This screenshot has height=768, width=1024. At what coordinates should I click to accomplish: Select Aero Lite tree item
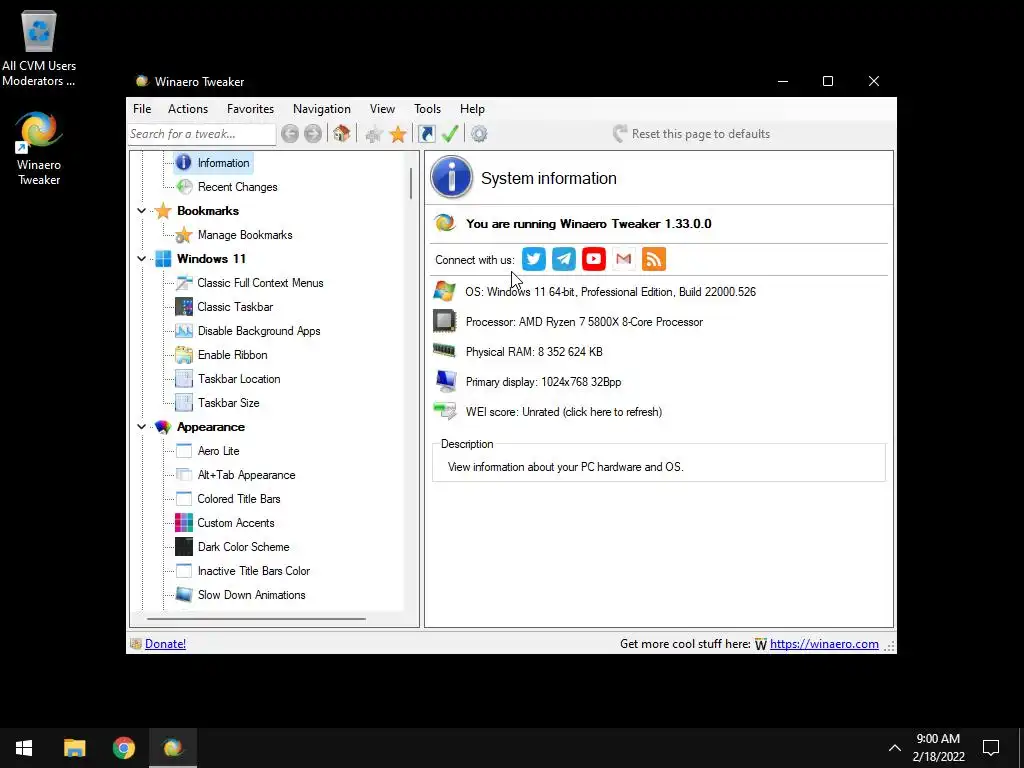218,451
